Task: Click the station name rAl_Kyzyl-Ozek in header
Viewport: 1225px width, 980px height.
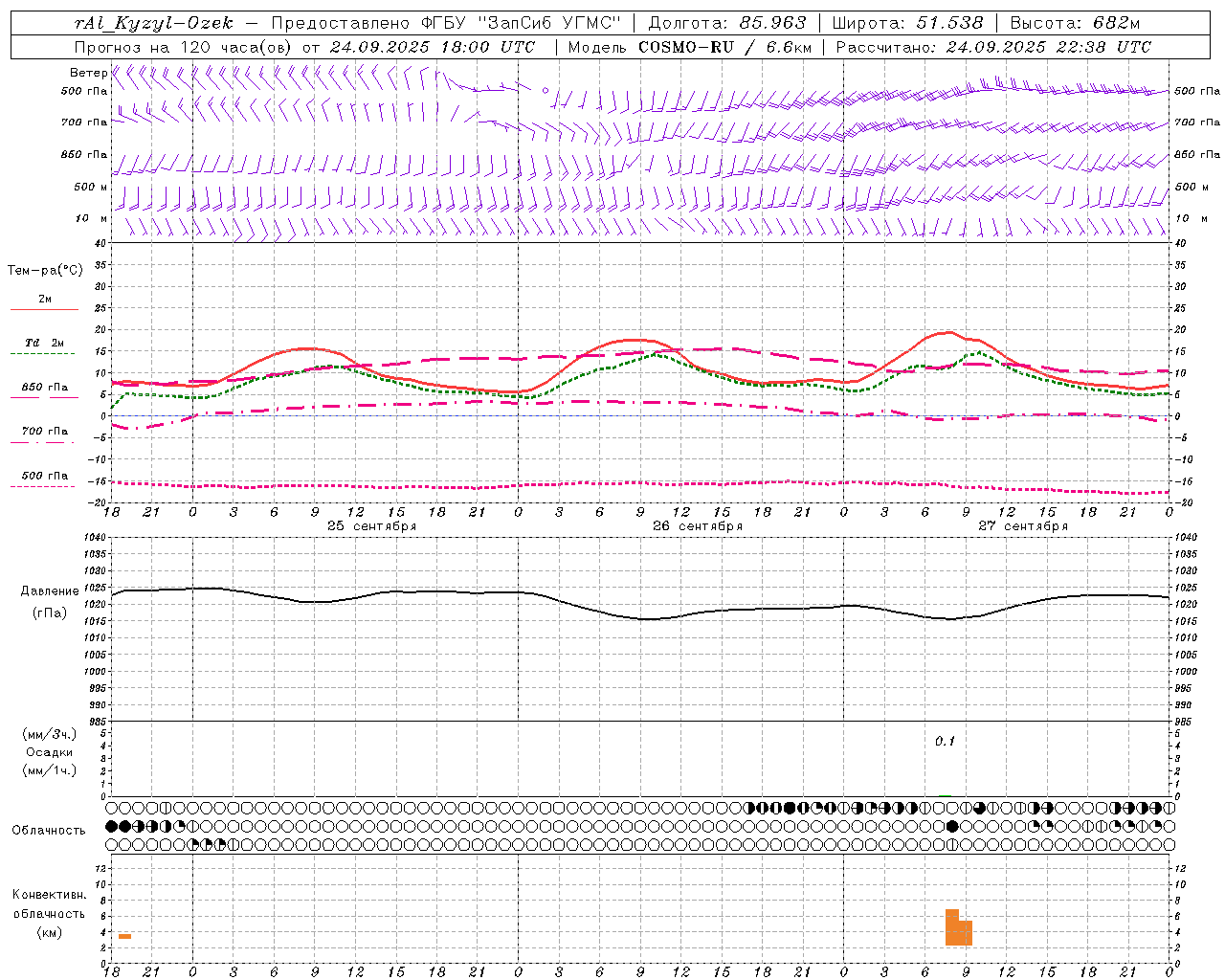Action: pos(153,23)
